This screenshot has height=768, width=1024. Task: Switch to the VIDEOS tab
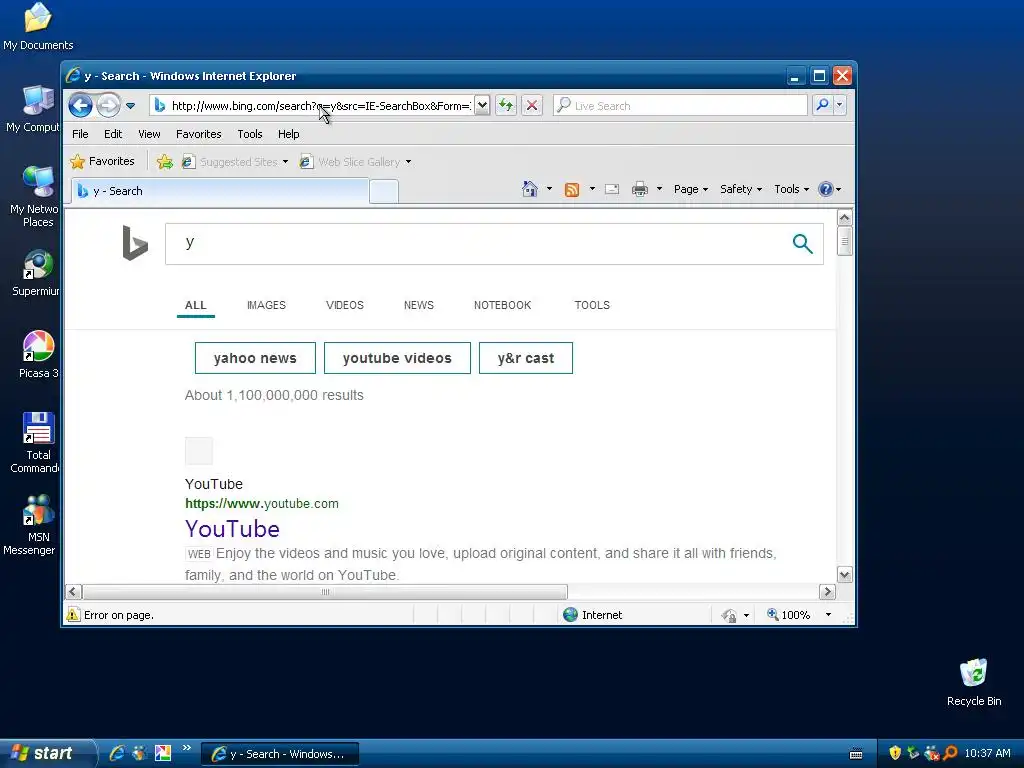tap(345, 306)
